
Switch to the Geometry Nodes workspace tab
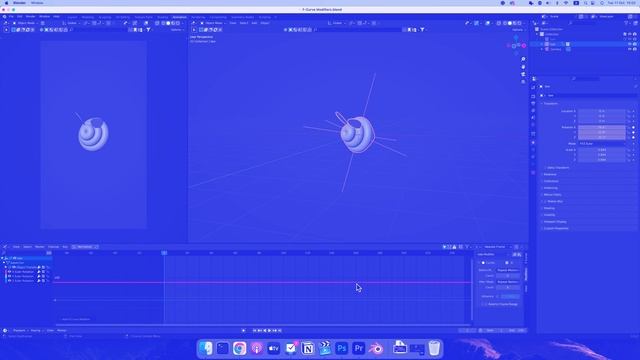pyautogui.click(x=242, y=17)
